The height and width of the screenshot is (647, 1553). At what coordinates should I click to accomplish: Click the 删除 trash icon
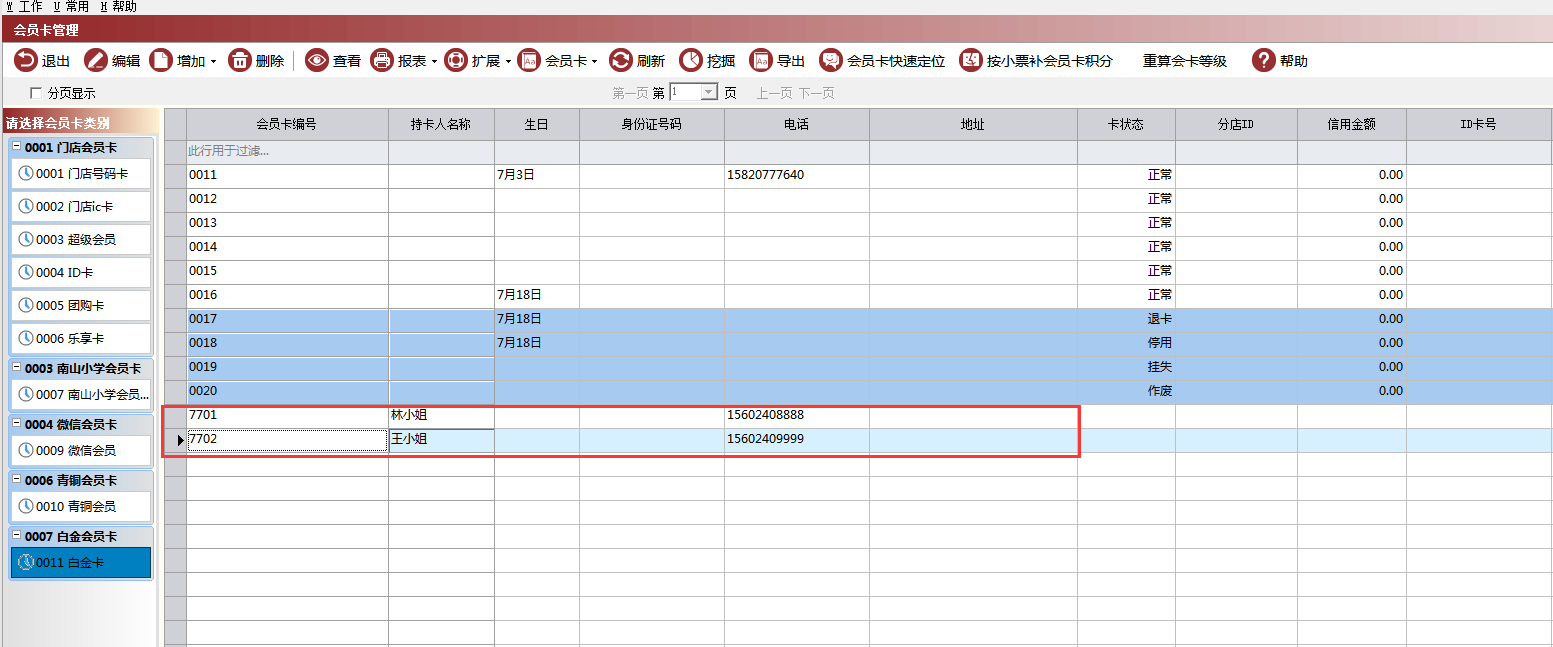click(x=240, y=61)
